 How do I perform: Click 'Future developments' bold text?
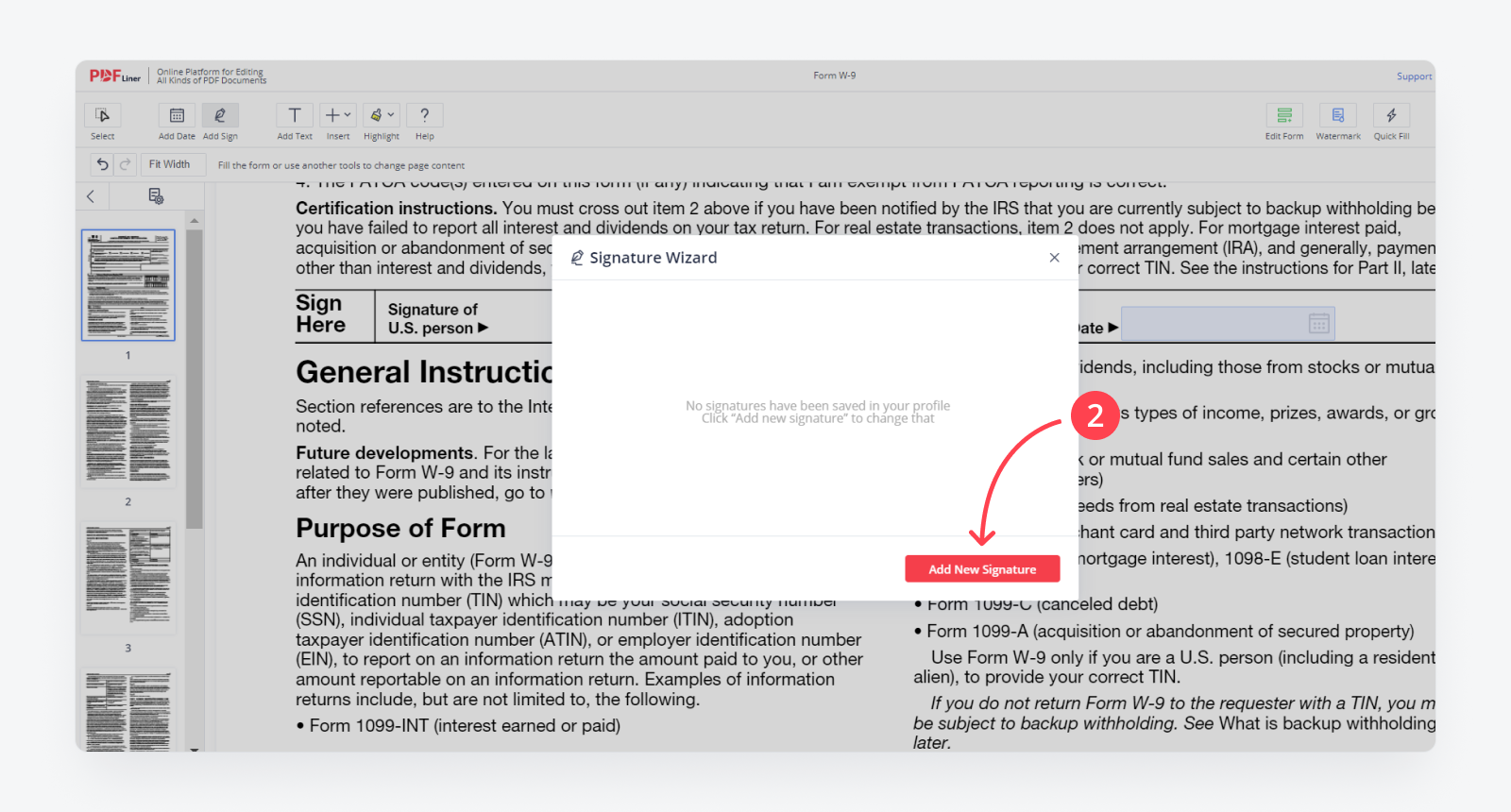pyautogui.click(x=384, y=453)
